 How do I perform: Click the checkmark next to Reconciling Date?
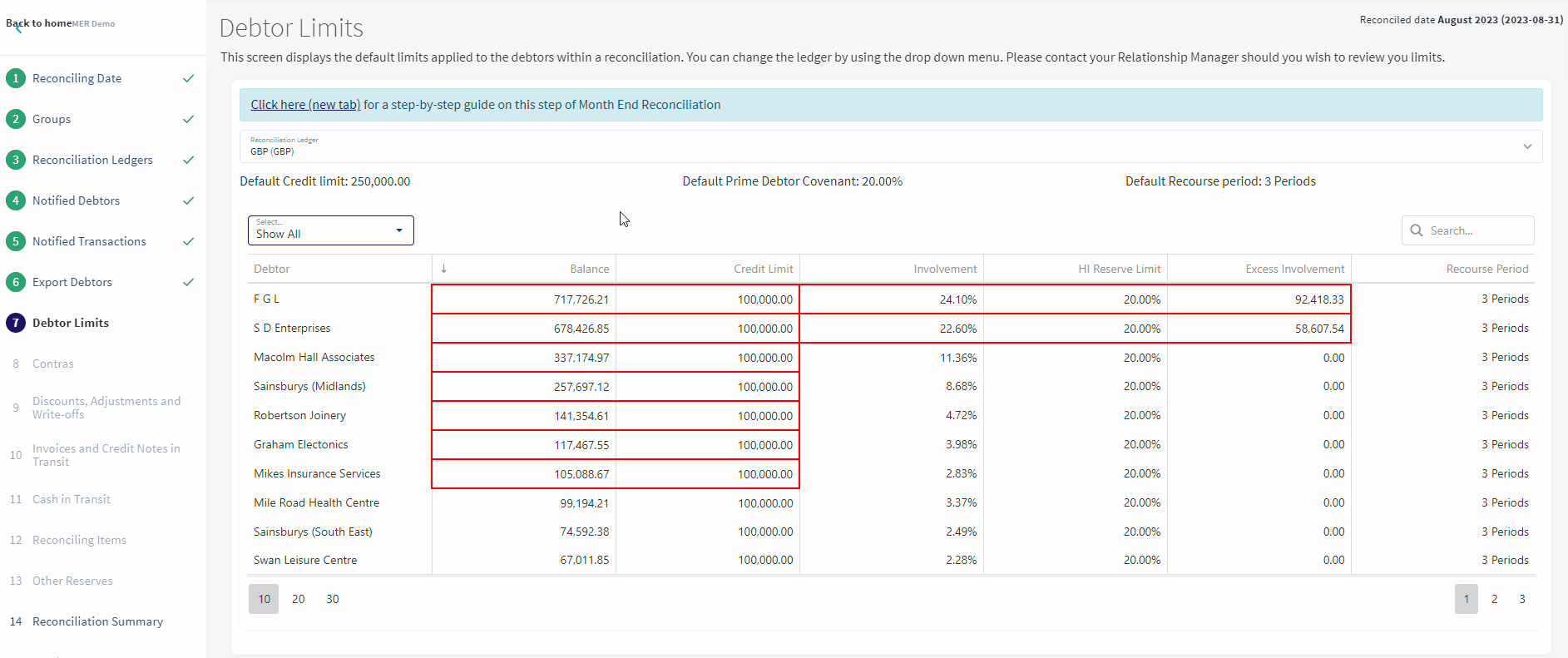pyautogui.click(x=189, y=78)
